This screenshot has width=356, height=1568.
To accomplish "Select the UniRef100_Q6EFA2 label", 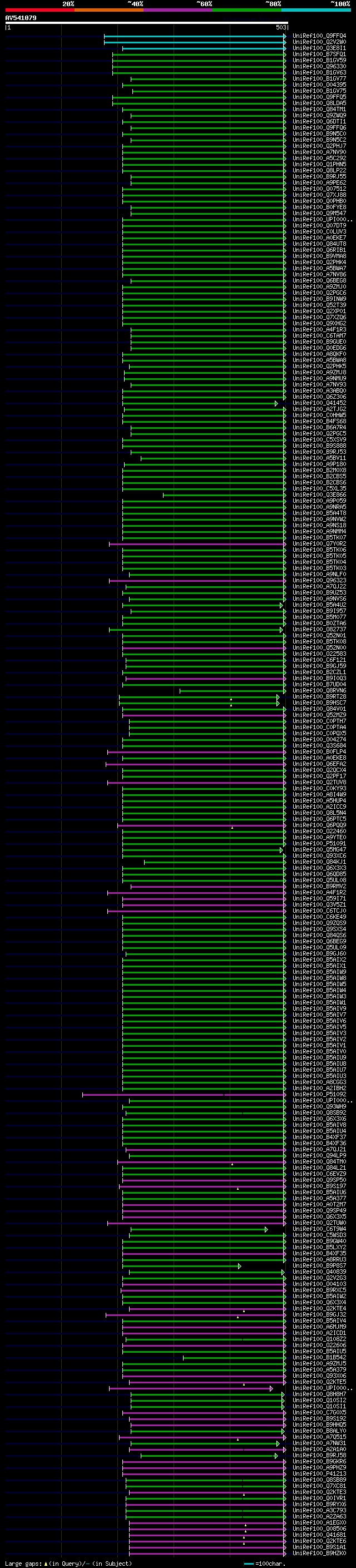I will [319, 764].
